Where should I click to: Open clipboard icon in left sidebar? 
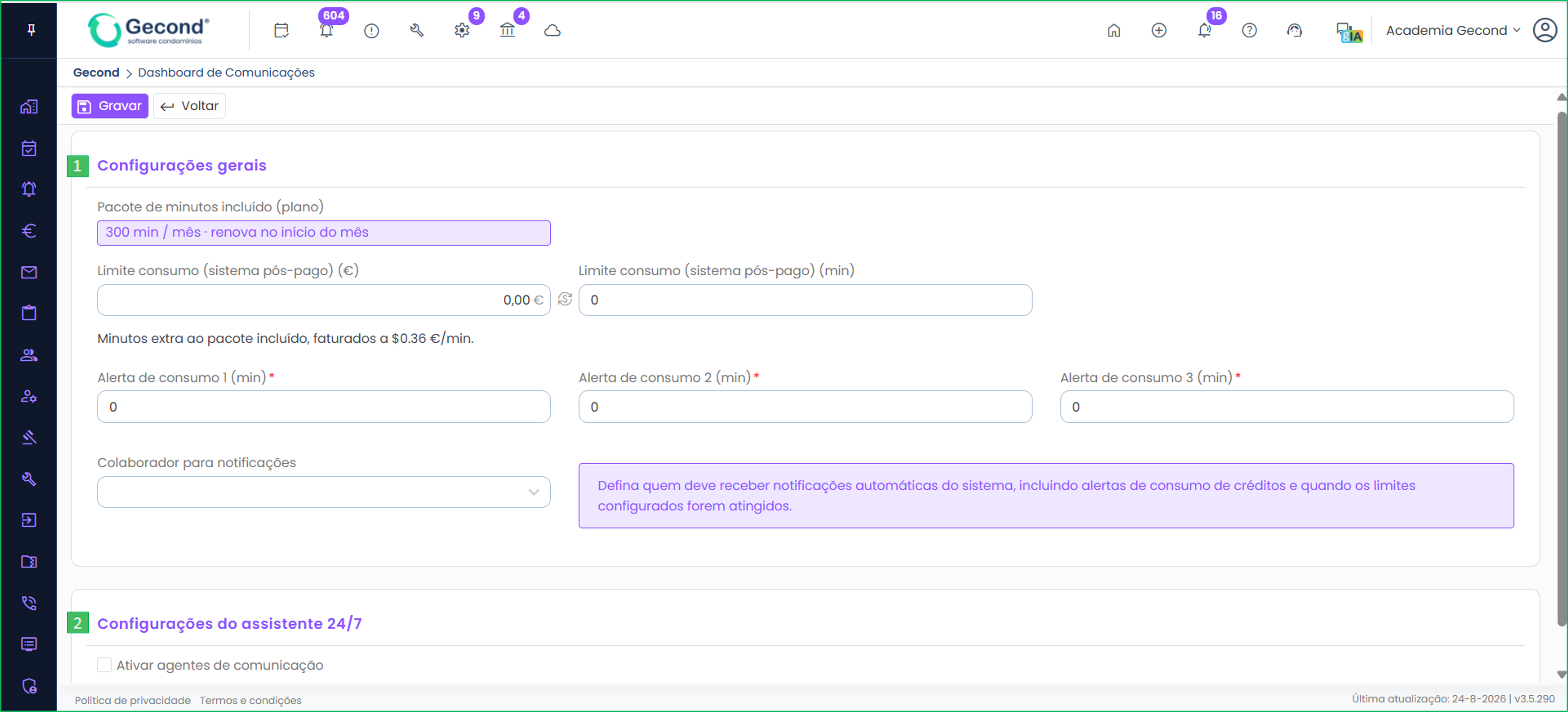[28, 313]
